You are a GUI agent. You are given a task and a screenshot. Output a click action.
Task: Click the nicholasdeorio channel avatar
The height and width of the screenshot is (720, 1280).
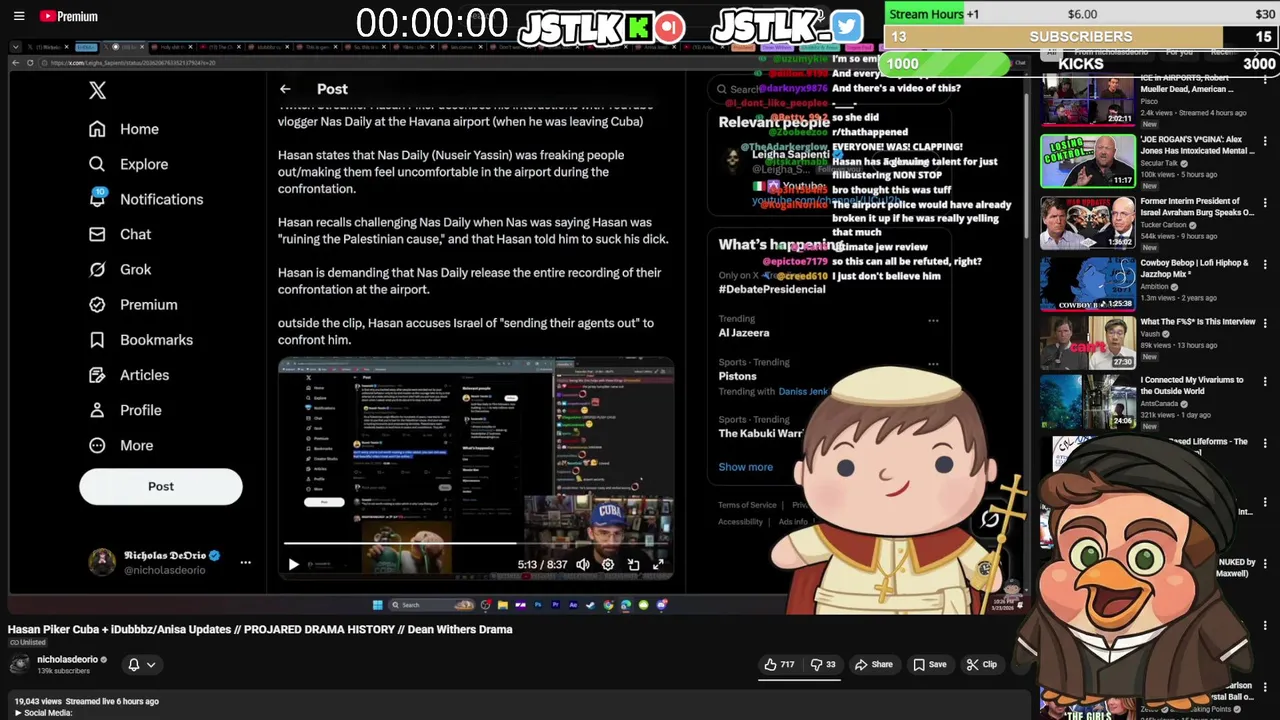coord(19,665)
